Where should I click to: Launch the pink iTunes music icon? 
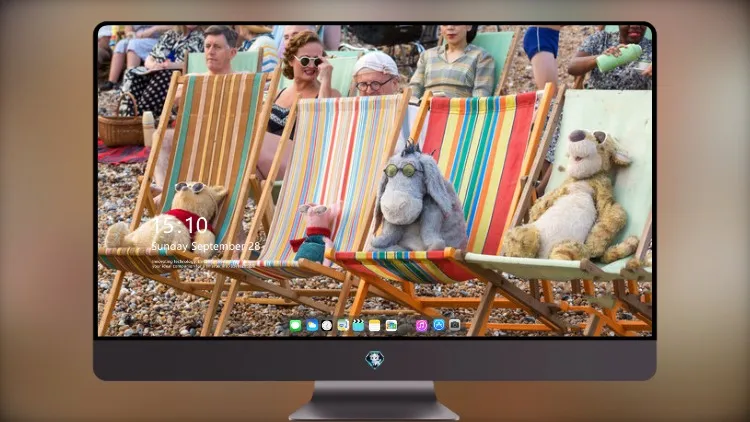[421, 326]
